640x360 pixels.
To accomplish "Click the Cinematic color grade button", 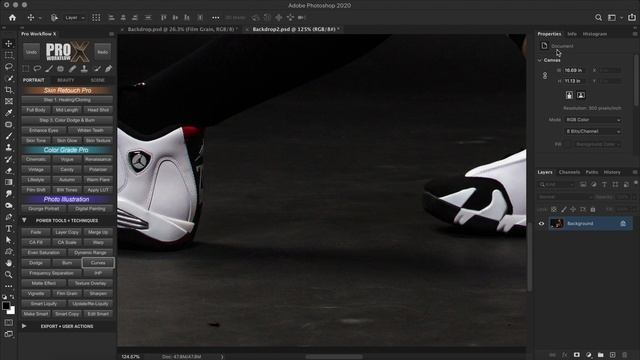I will point(36,159).
